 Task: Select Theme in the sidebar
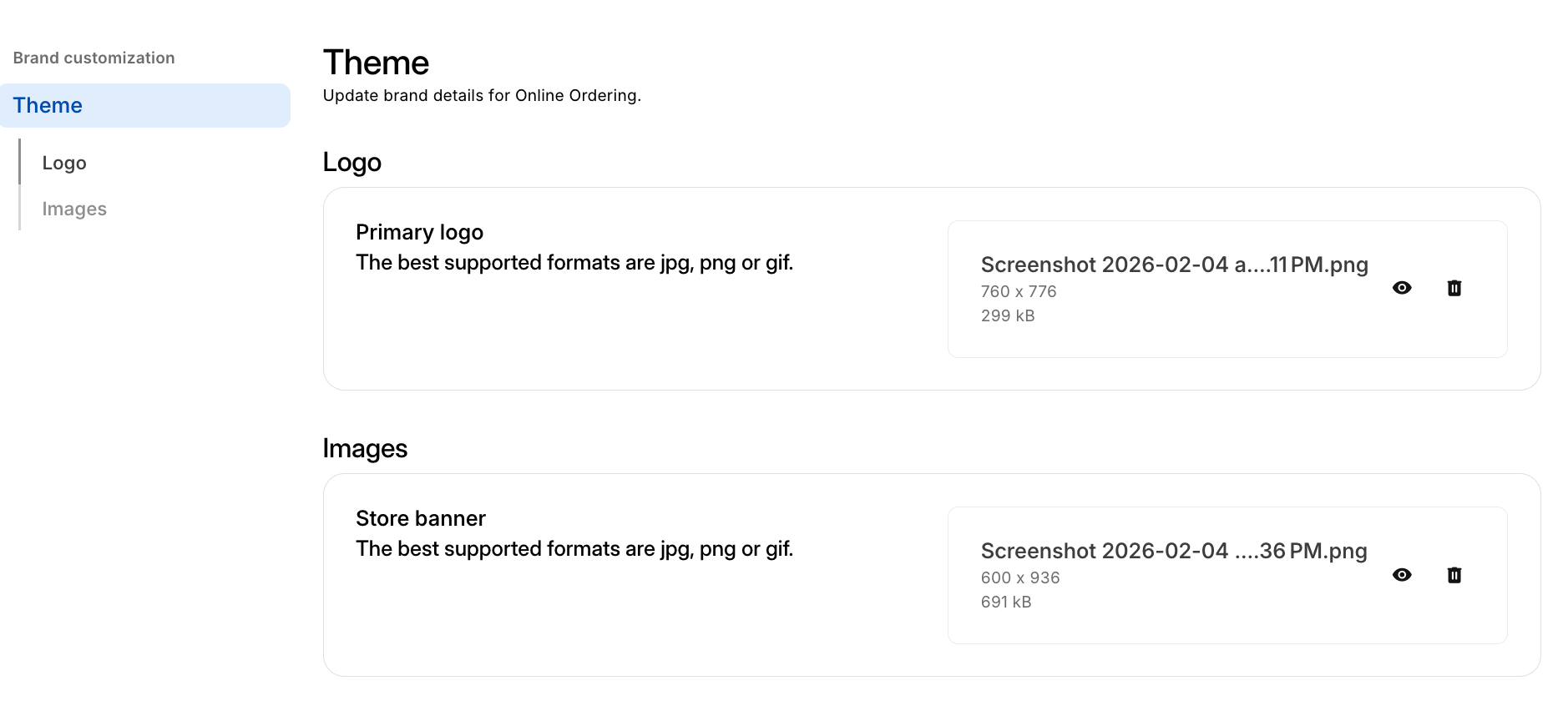click(x=48, y=106)
